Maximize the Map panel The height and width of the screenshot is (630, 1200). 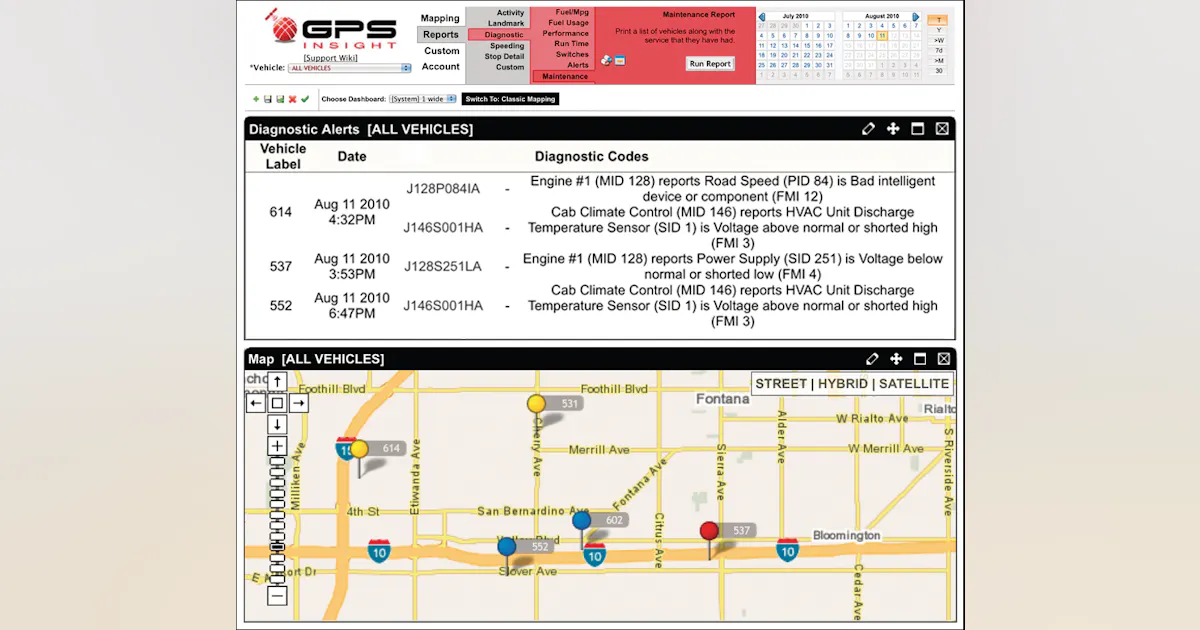pyautogui.click(x=920, y=358)
